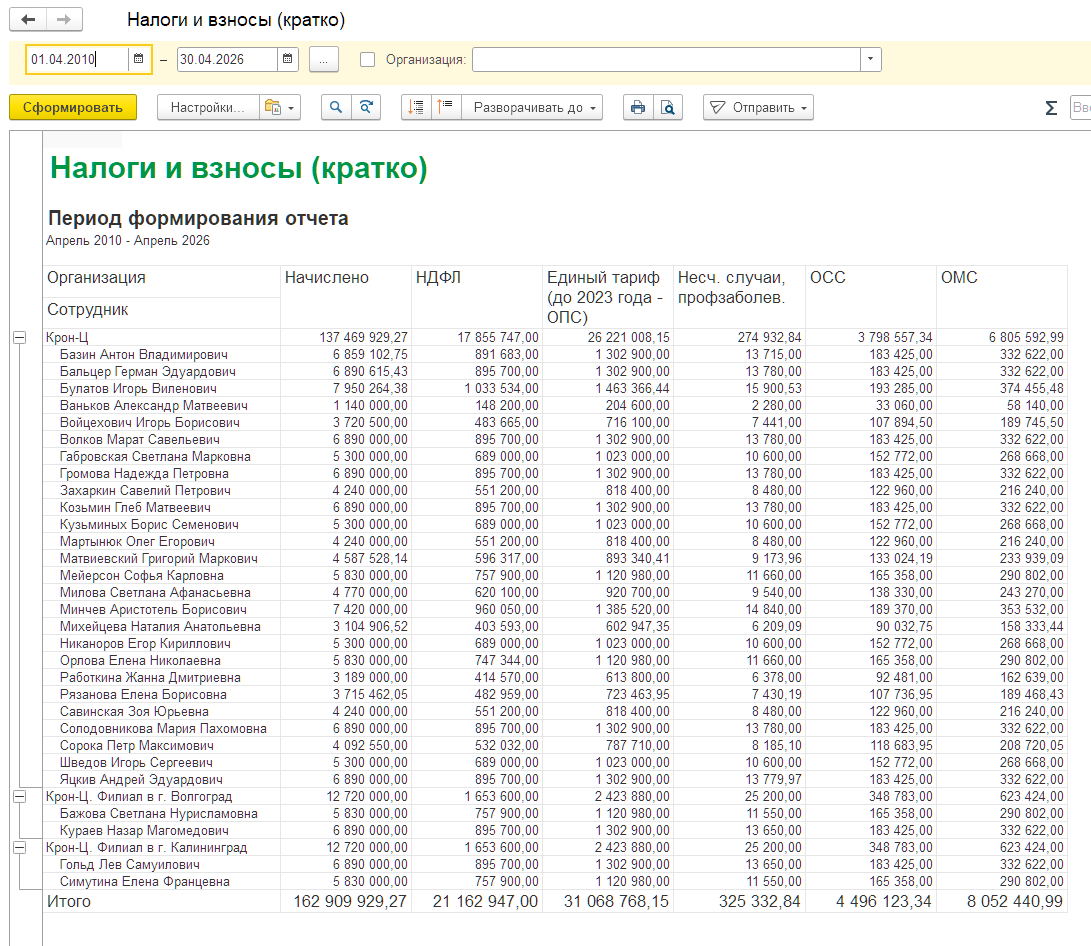
Task: Go back with the left arrow button
Action: [x=28, y=19]
